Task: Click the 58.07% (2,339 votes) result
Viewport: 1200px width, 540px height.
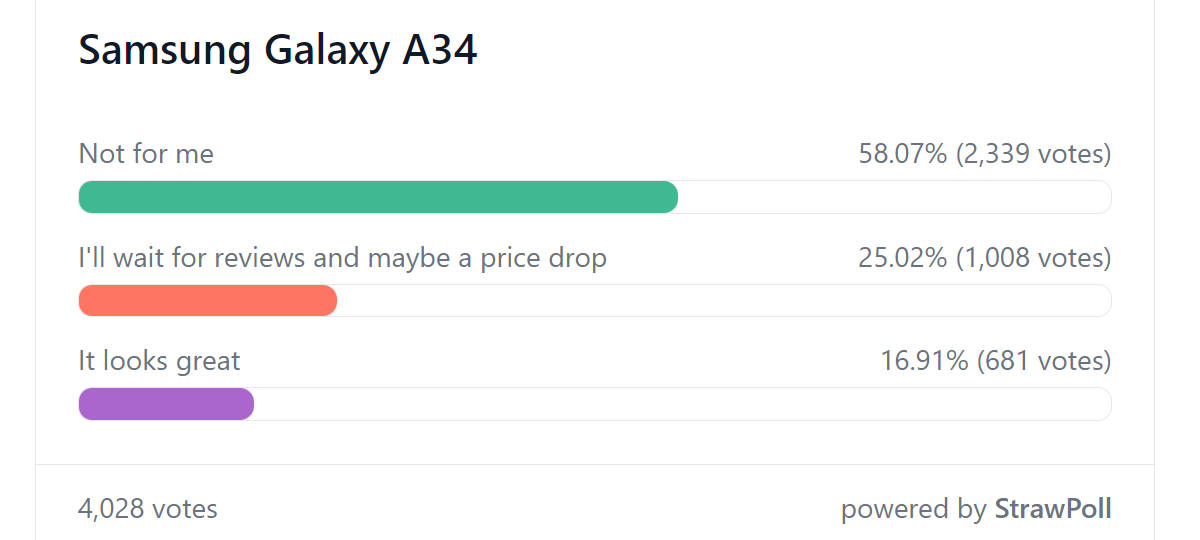Action: (985, 154)
